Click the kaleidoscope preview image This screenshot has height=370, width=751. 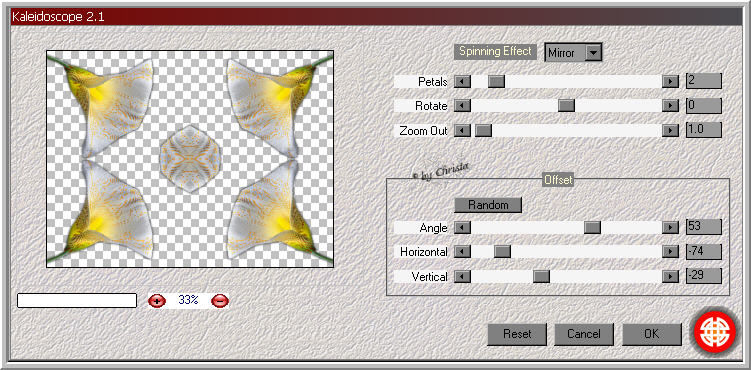point(190,159)
